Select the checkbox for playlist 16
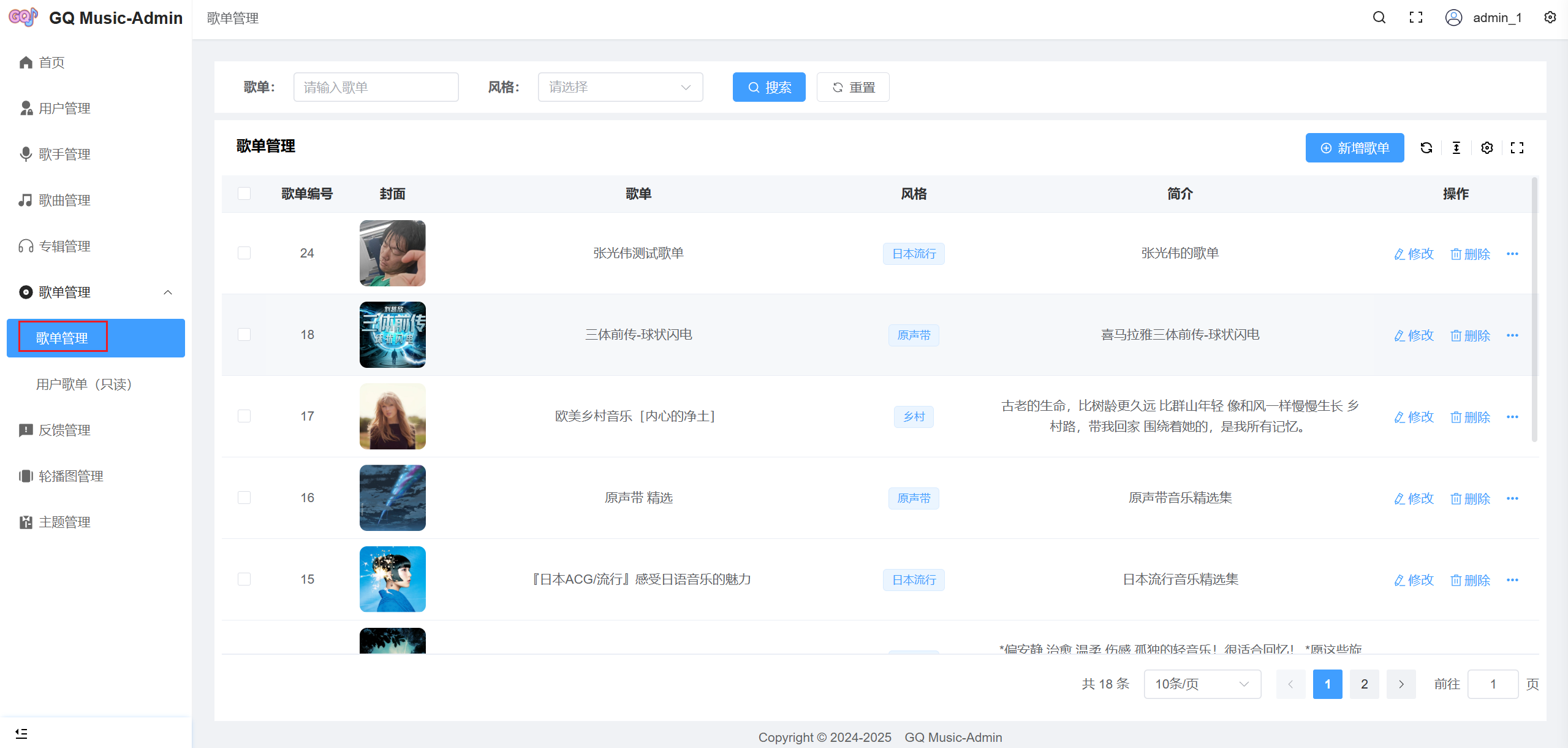Image resolution: width=1568 pixels, height=748 pixels. click(244, 498)
